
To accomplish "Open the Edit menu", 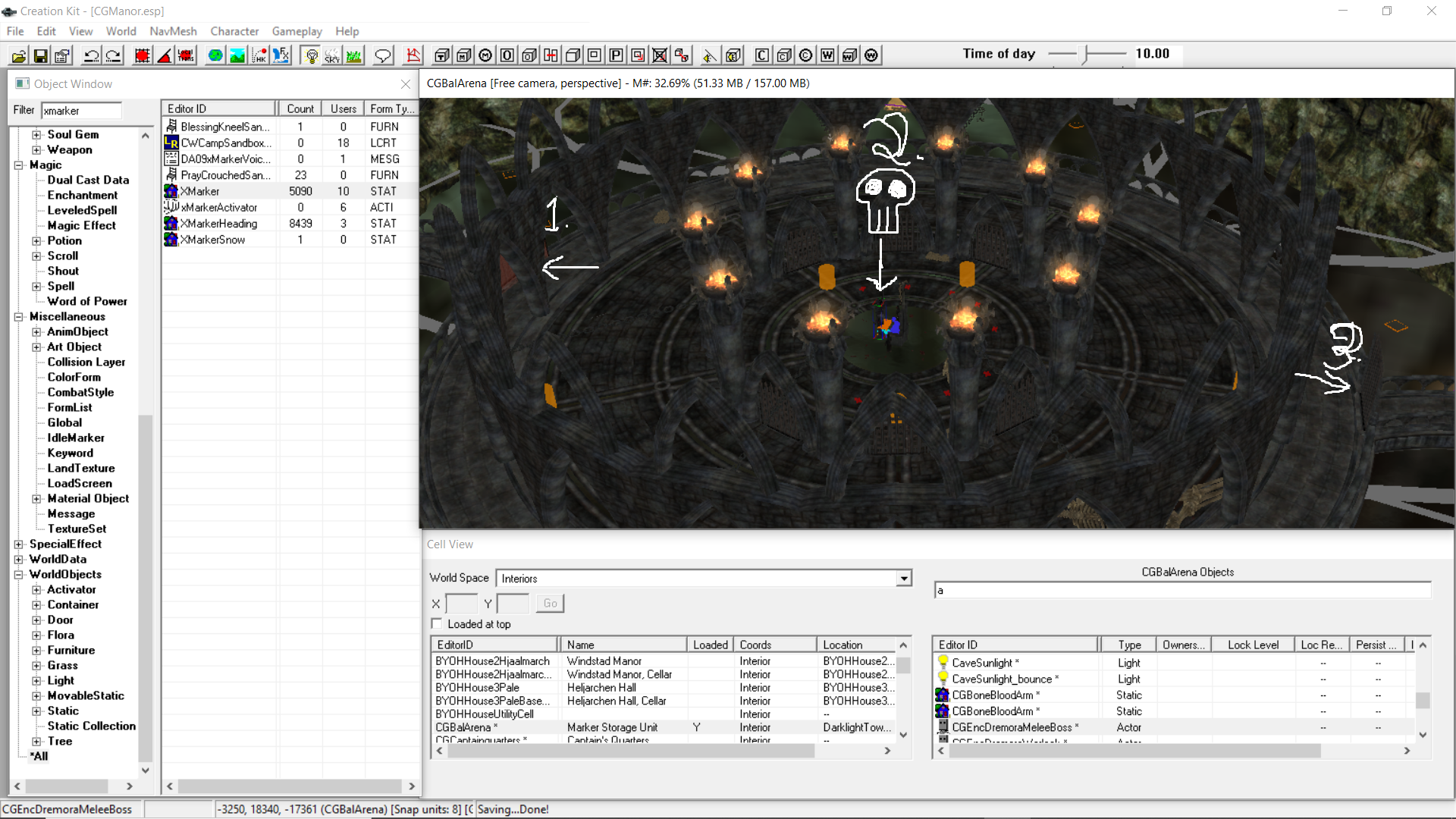I will tap(46, 31).
